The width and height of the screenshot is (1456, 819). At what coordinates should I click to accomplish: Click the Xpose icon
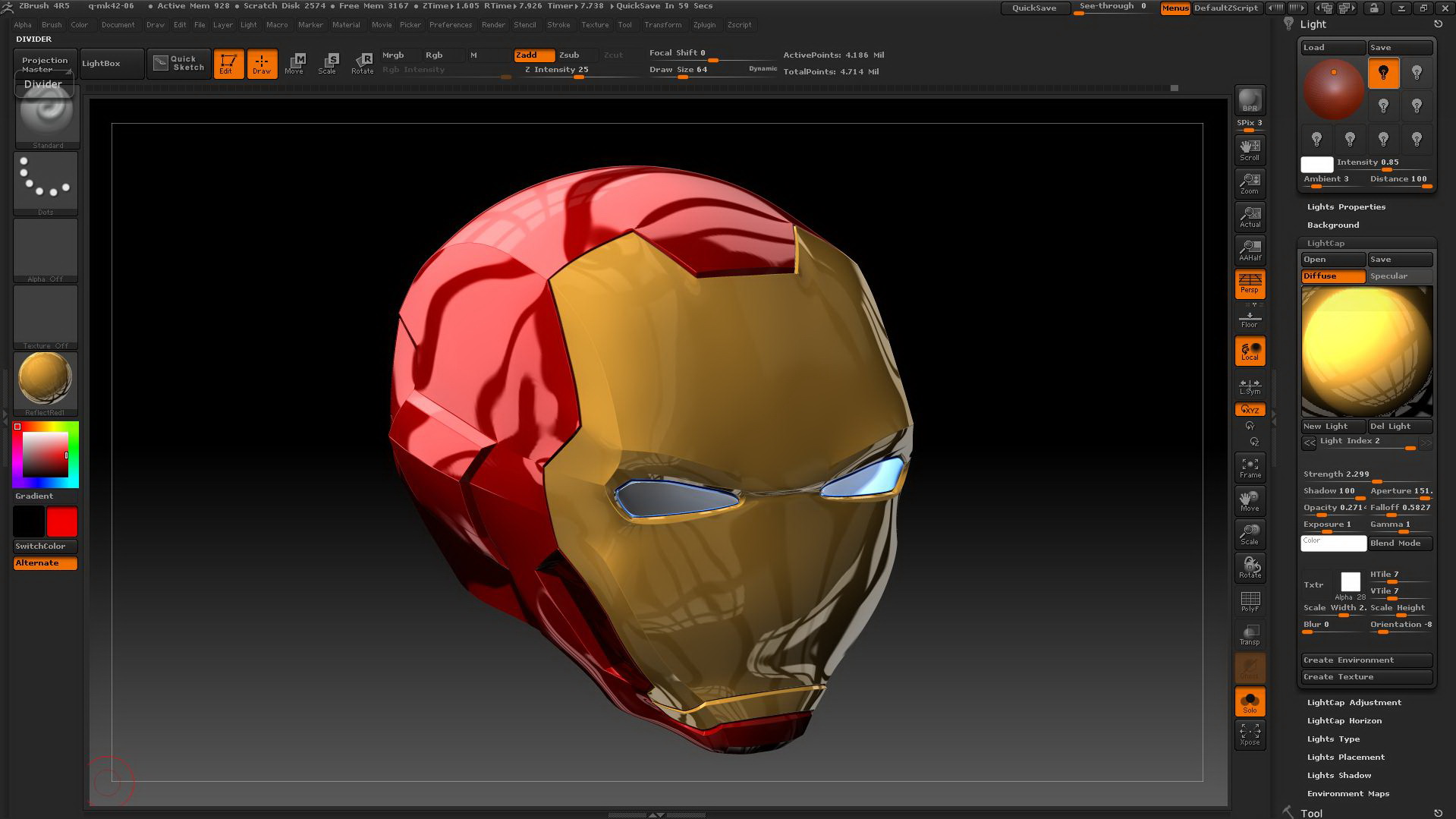point(1250,734)
